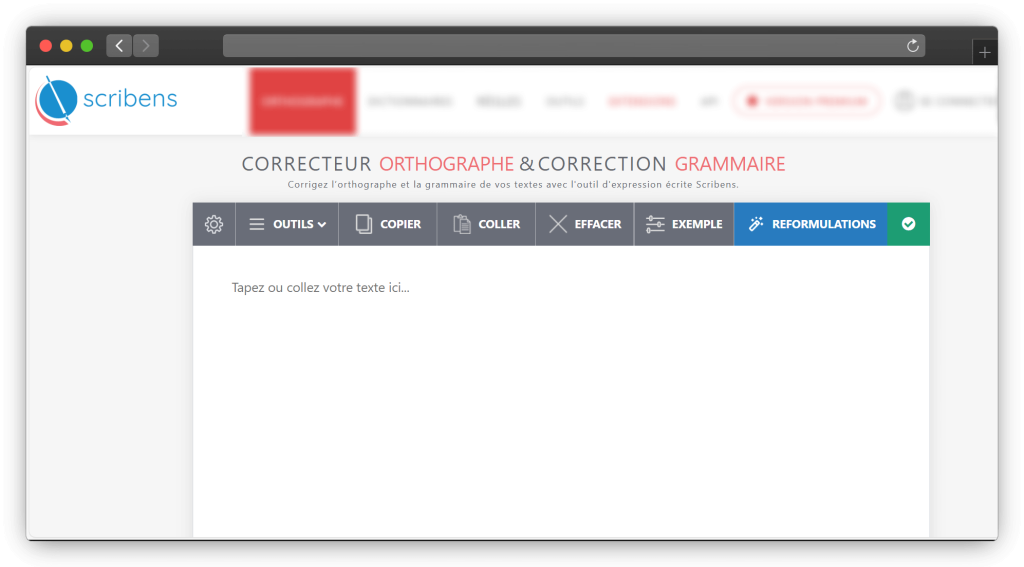The image size is (1024, 567).
Task: Expand the Outils dropdown menu
Action: click(287, 224)
